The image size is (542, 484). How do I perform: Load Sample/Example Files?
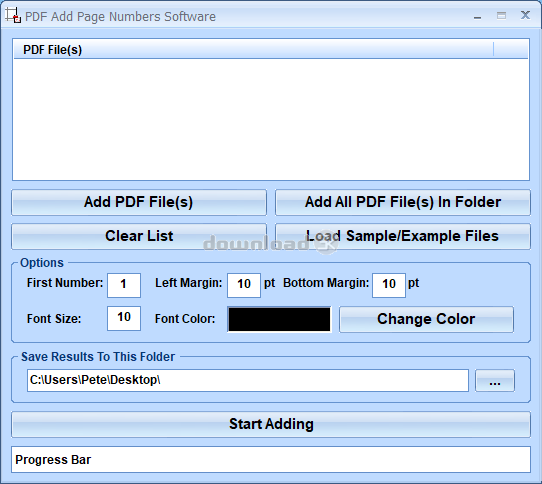click(x=403, y=236)
